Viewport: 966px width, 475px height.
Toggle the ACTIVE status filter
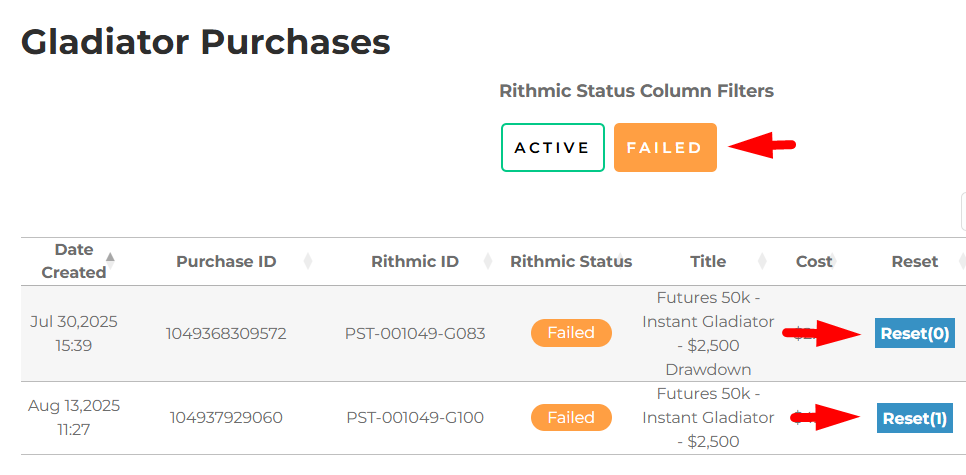[x=552, y=148]
